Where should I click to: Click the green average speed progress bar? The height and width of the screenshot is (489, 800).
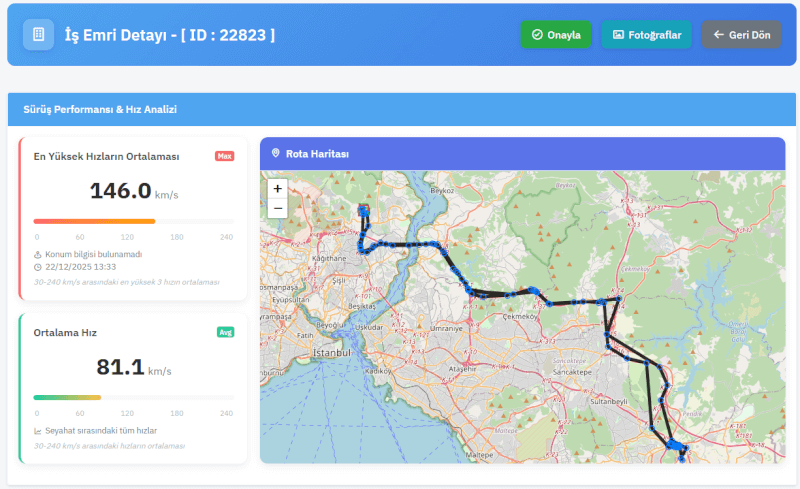pos(67,397)
